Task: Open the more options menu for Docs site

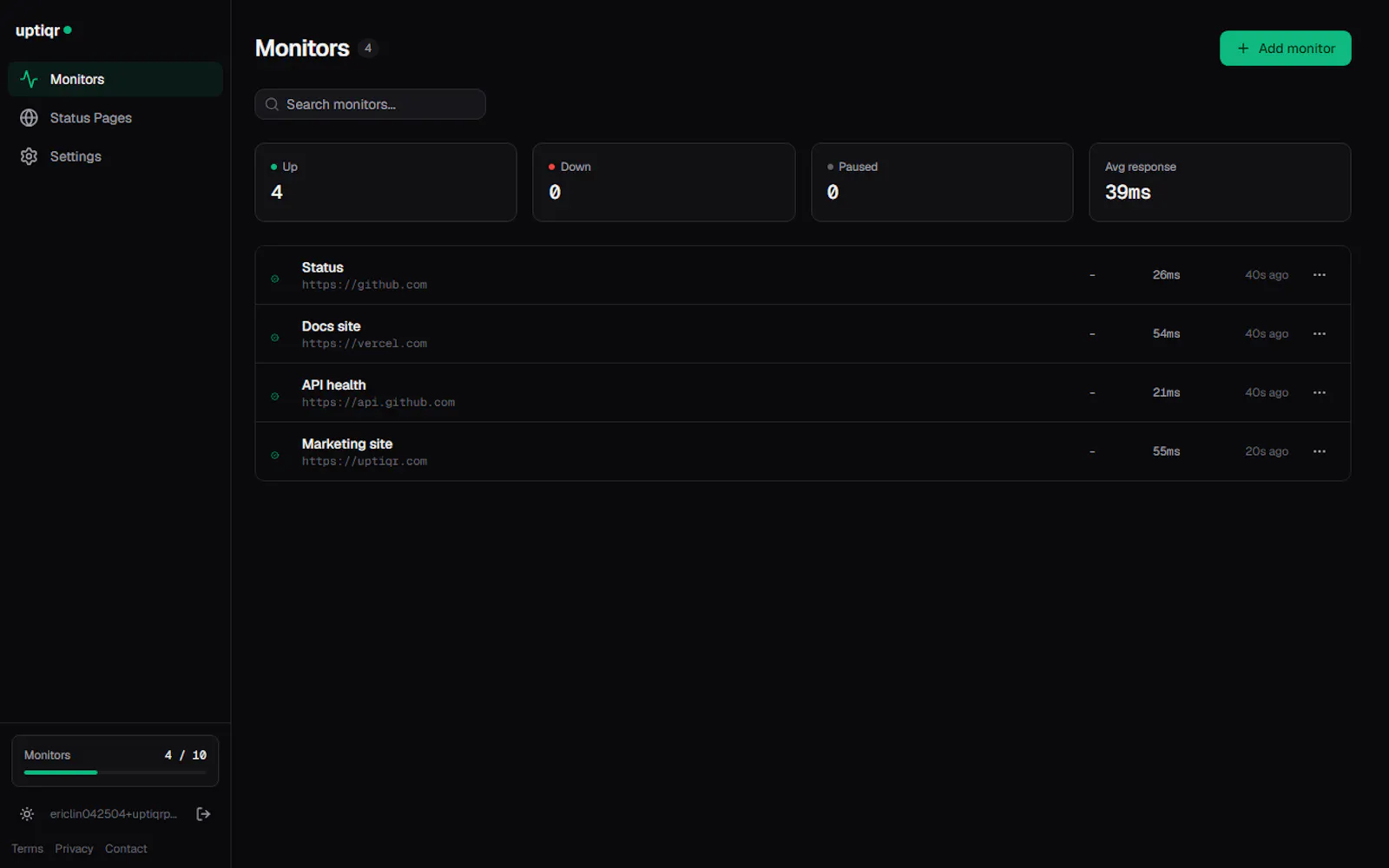Action: point(1320,334)
